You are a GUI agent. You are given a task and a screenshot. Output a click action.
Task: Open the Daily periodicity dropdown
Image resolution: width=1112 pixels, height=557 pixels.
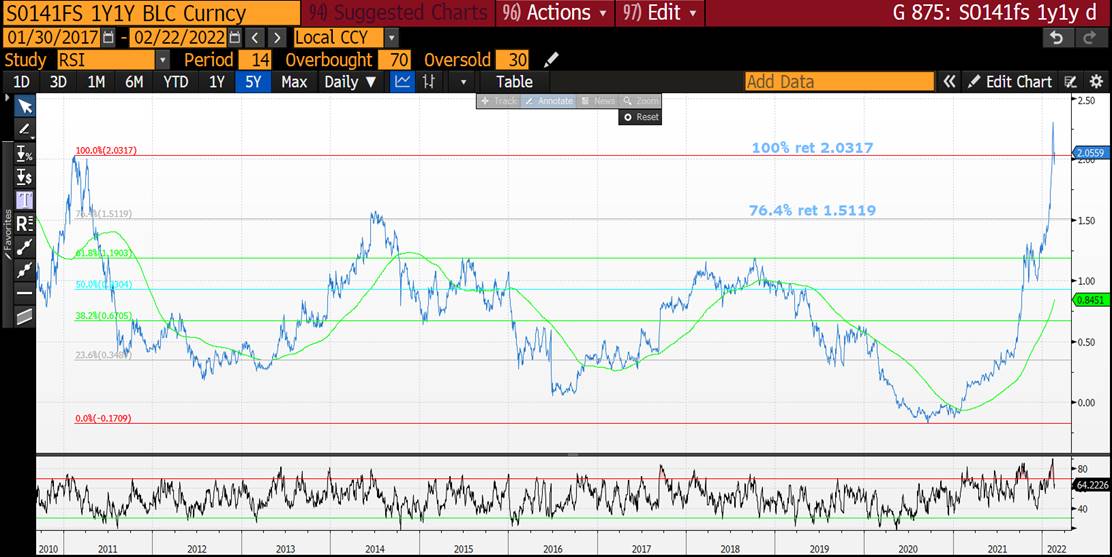coord(350,82)
